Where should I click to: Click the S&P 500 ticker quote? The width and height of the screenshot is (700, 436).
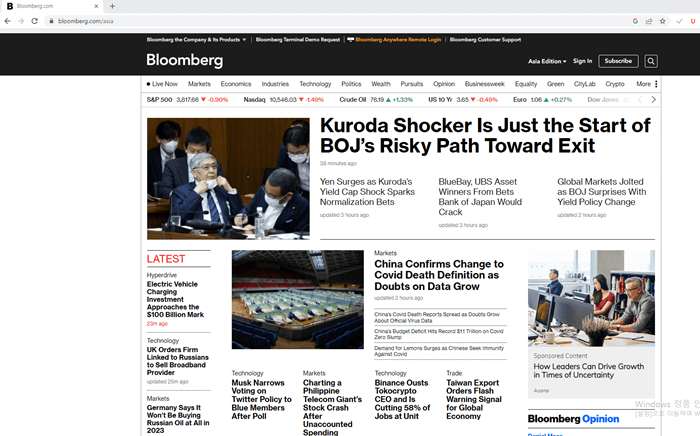tap(187, 100)
